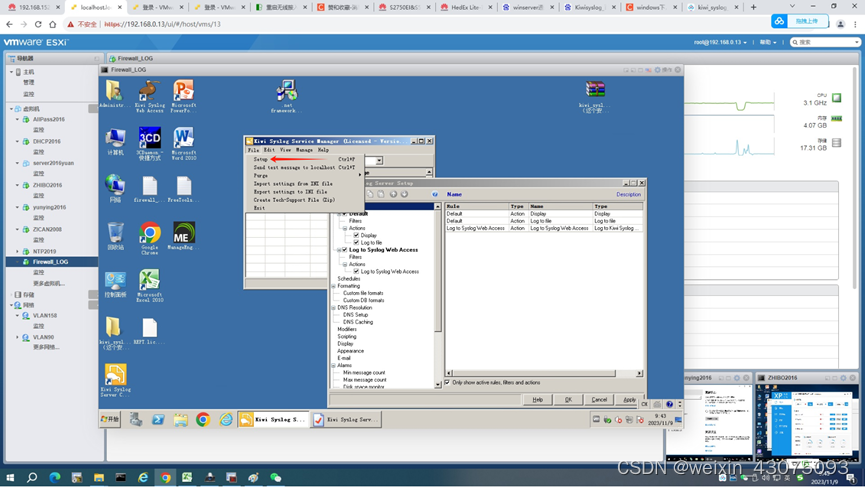The height and width of the screenshot is (487, 865).
Task: Click the Help button in Setup dialog
Action: 537,399
